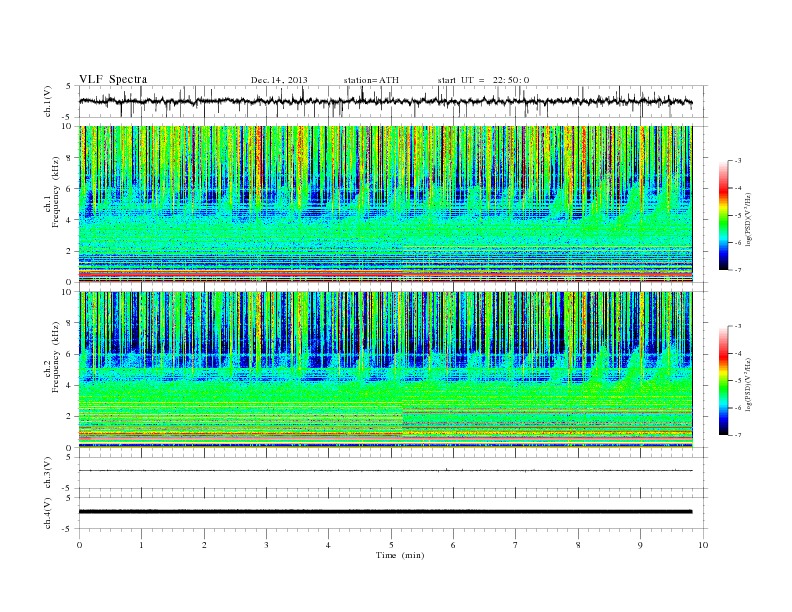Click the "Time (min)" x-axis label

pos(400,555)
